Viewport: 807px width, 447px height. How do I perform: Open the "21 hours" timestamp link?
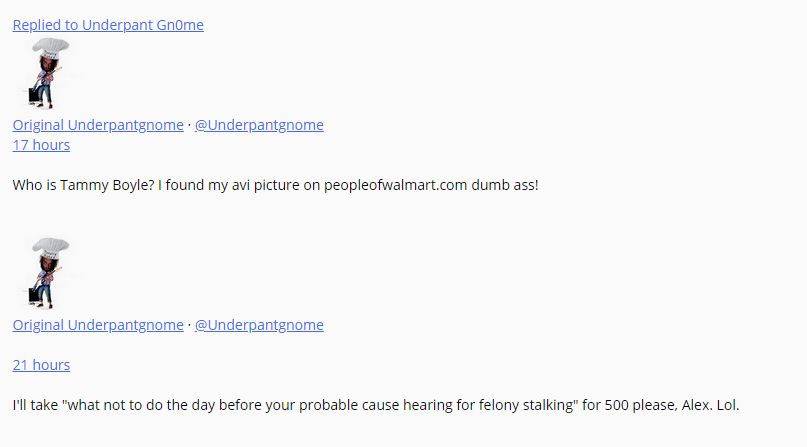[x=41, y=365]
